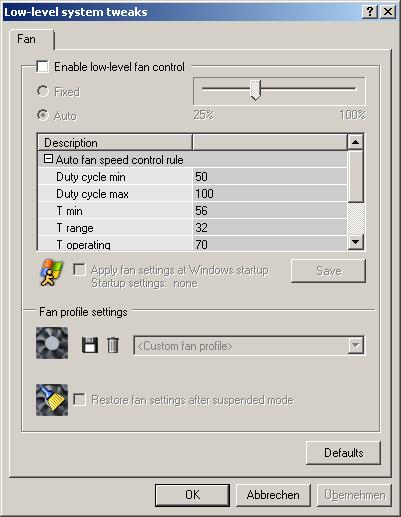
Task: Click the fan image icon
Action: tap(52, 343)
